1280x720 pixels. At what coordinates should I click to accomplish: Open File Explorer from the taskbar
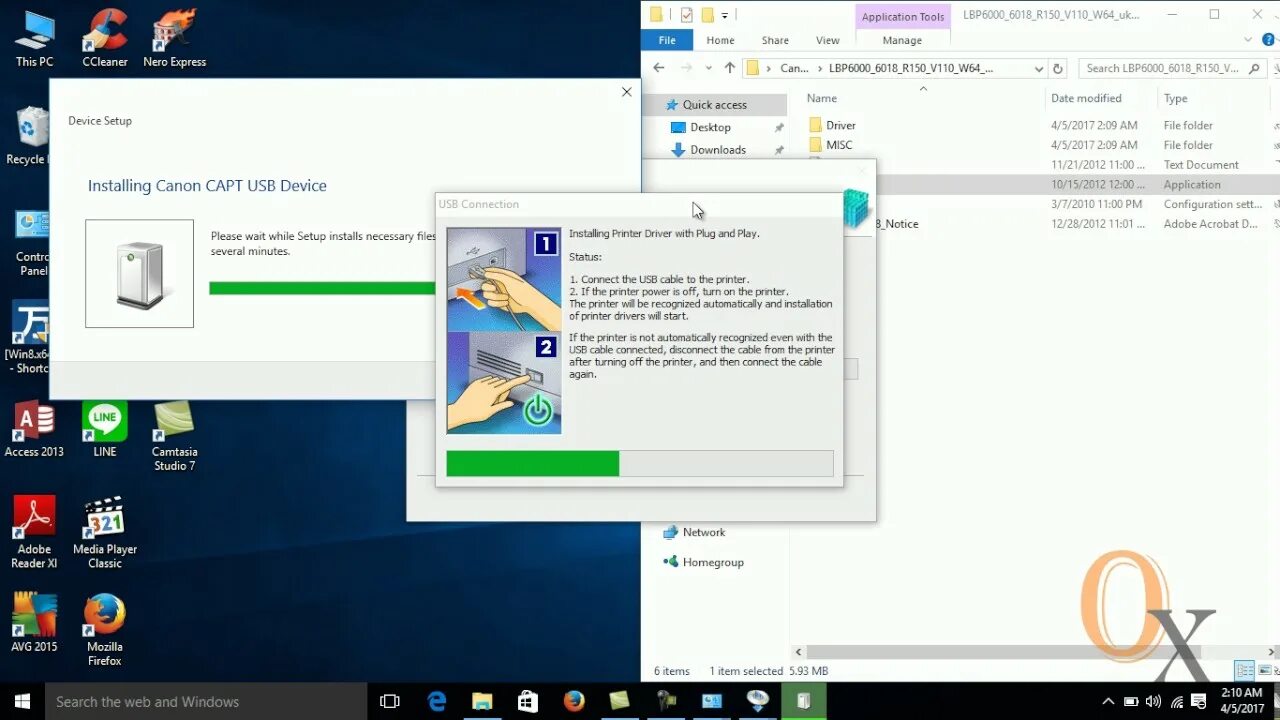click(482, 701)
